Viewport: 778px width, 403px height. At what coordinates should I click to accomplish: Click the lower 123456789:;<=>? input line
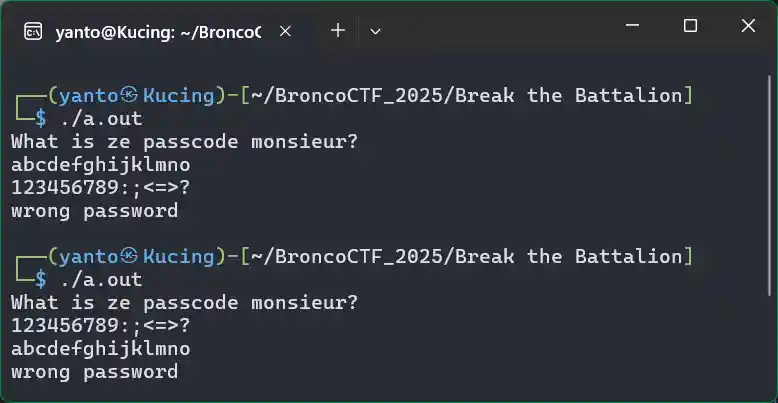click(101, 326)
